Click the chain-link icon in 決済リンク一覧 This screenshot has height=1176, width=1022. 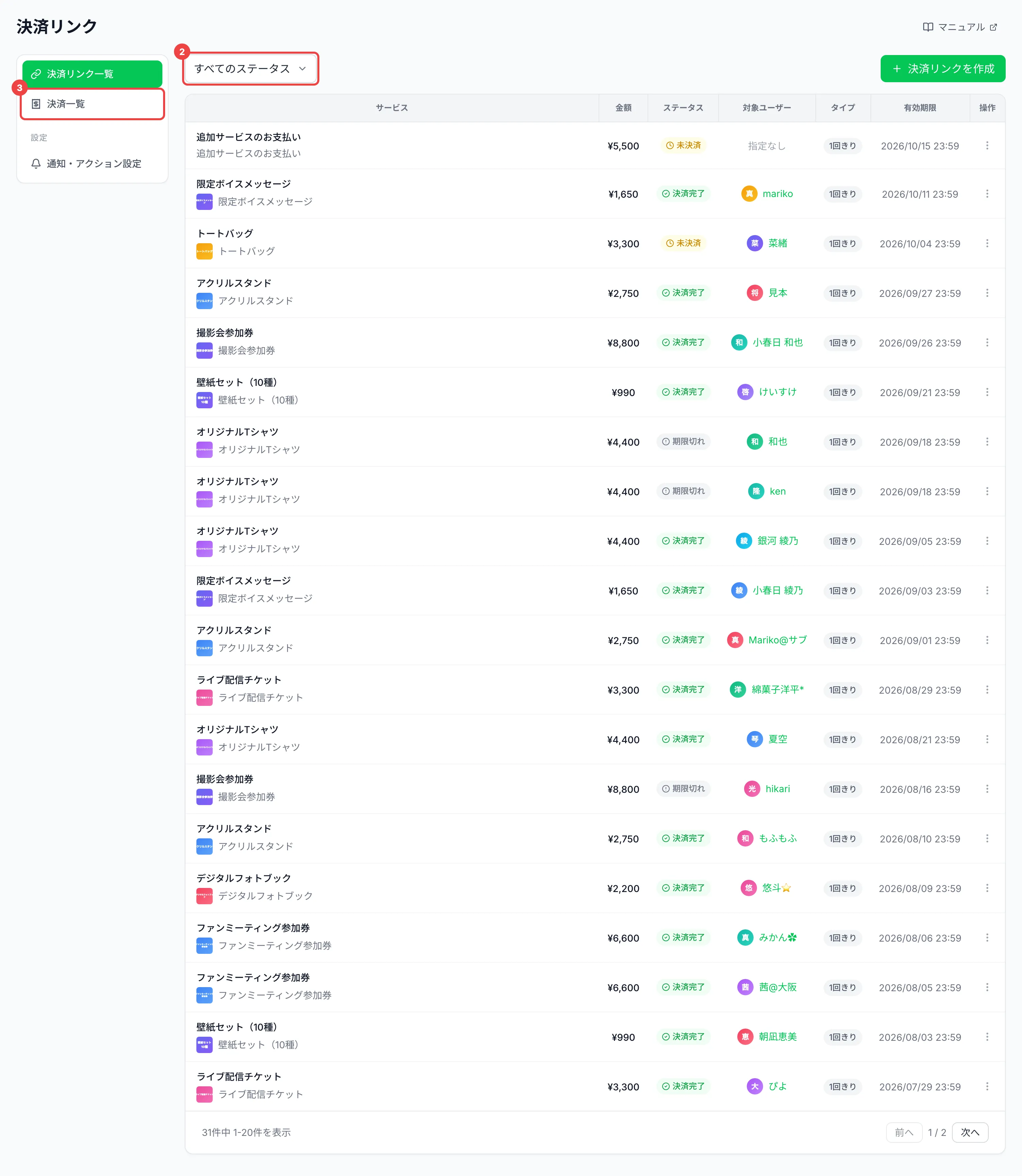[x=36, y=74]
